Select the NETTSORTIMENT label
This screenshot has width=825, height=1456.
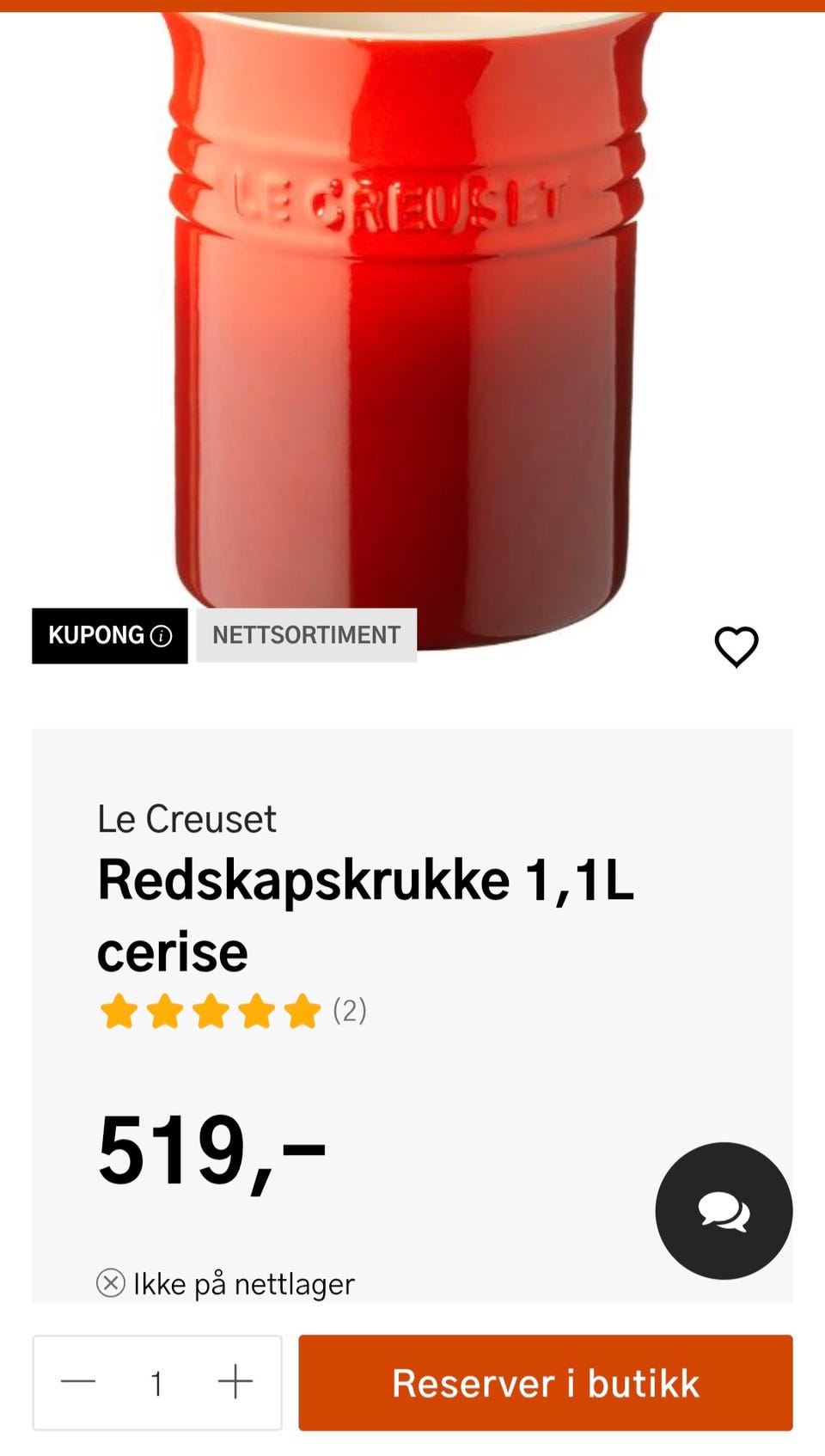[x=307, y=635]
